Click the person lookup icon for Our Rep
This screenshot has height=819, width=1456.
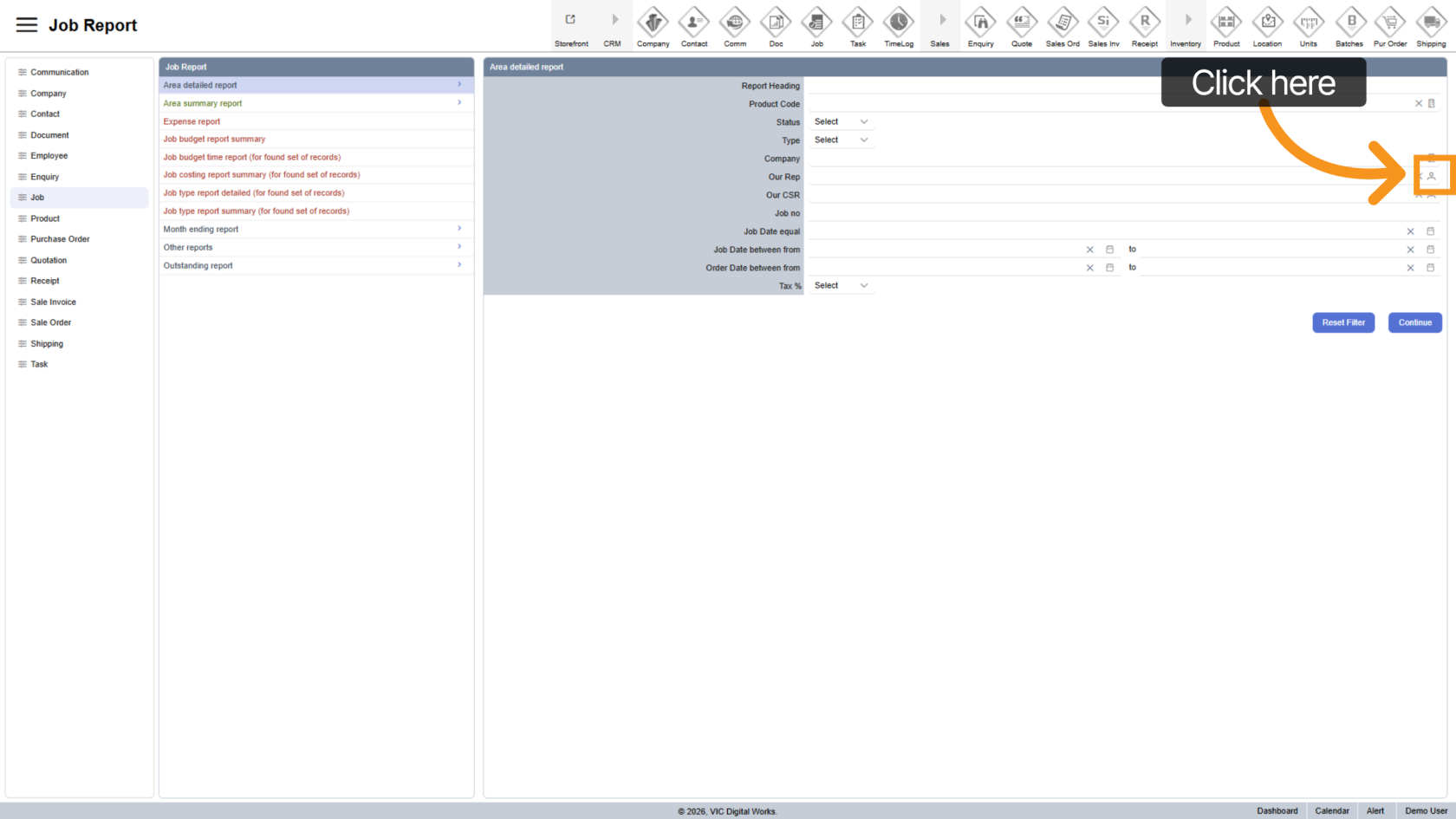click(x=1432, y=176)
